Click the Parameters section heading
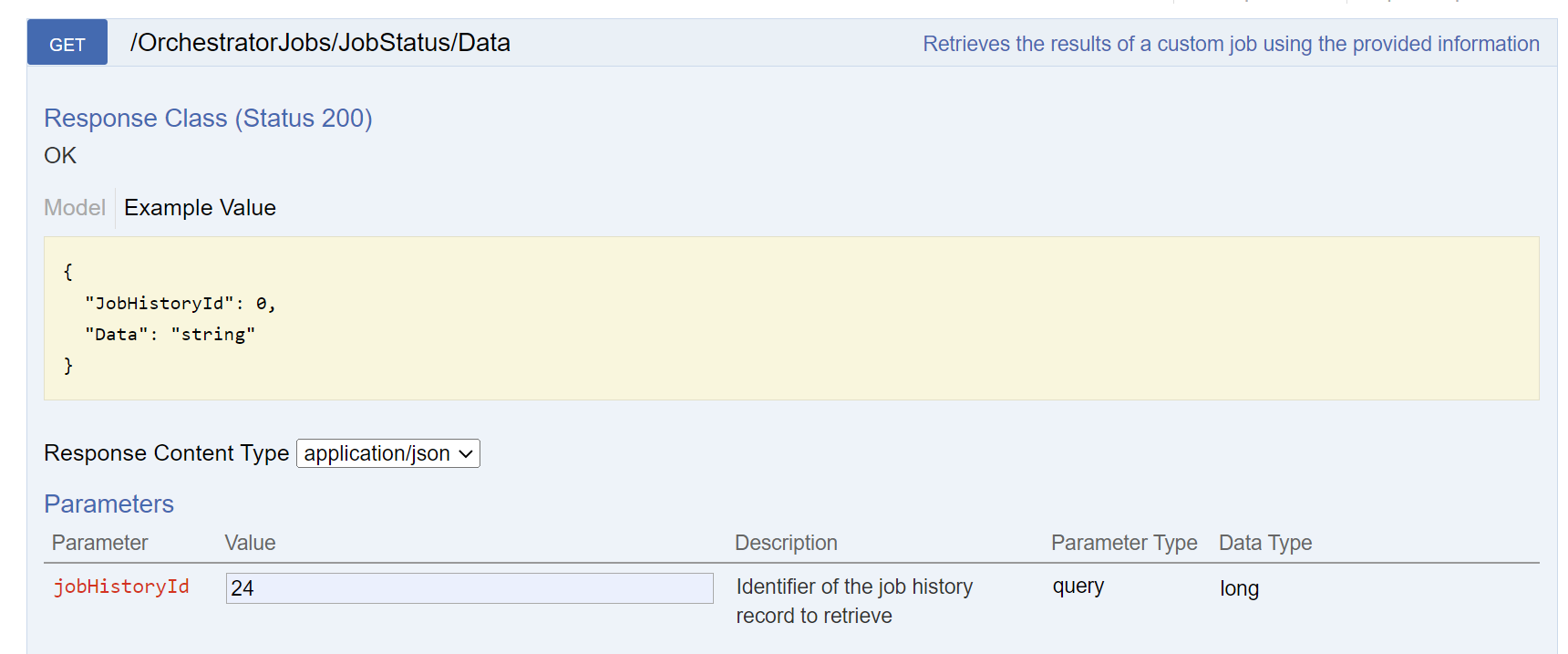 (x=108, y=503)
